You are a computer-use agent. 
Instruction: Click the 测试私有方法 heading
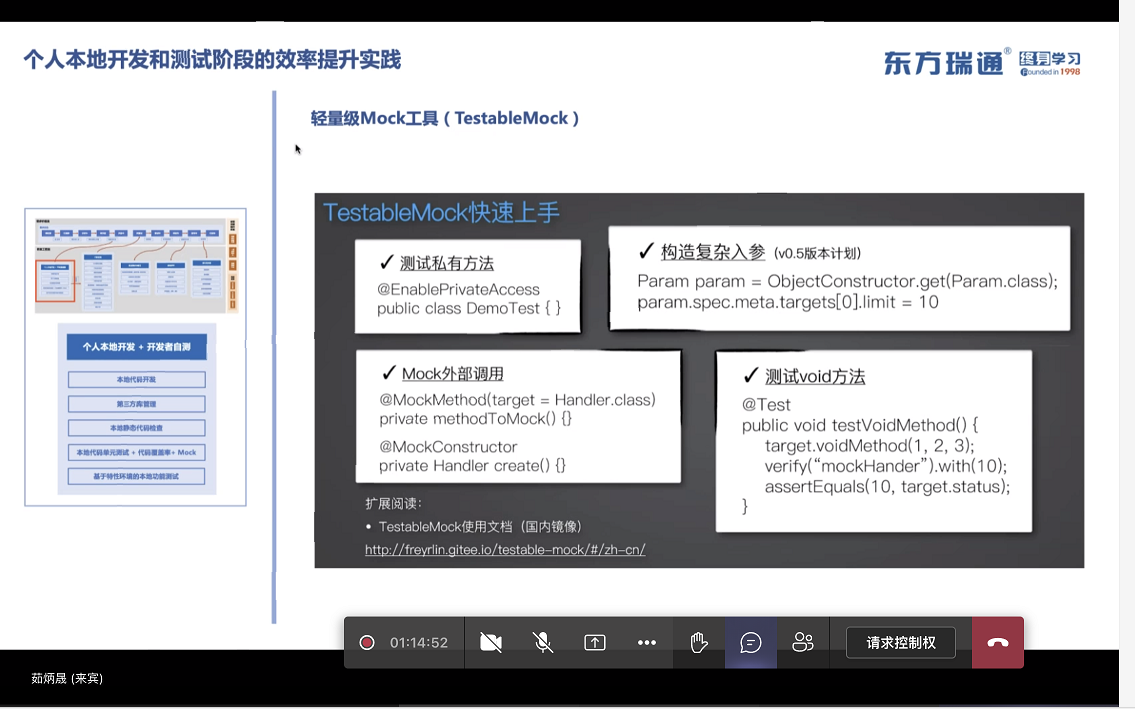pos(447,264)
